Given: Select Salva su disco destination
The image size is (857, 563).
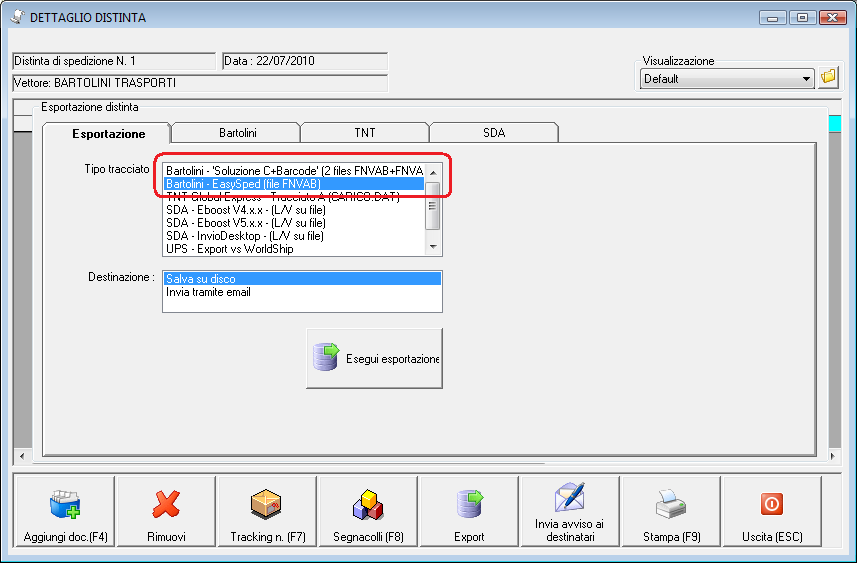Looking at the screenshot, I should click(x=302, y=279).
